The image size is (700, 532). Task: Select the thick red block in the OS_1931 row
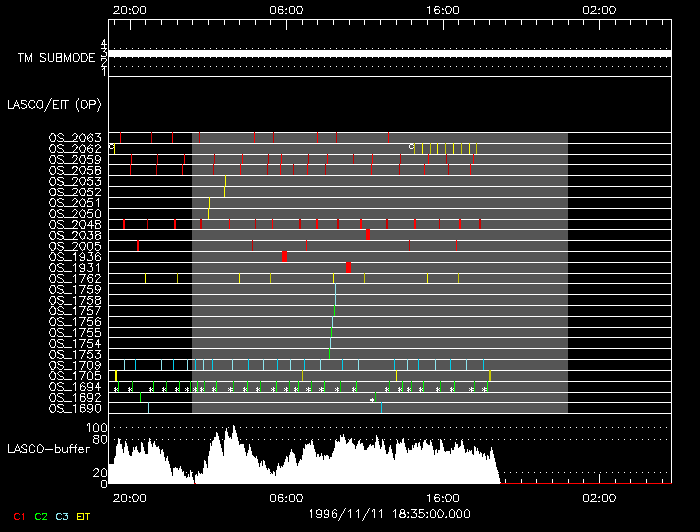[348, 267]
